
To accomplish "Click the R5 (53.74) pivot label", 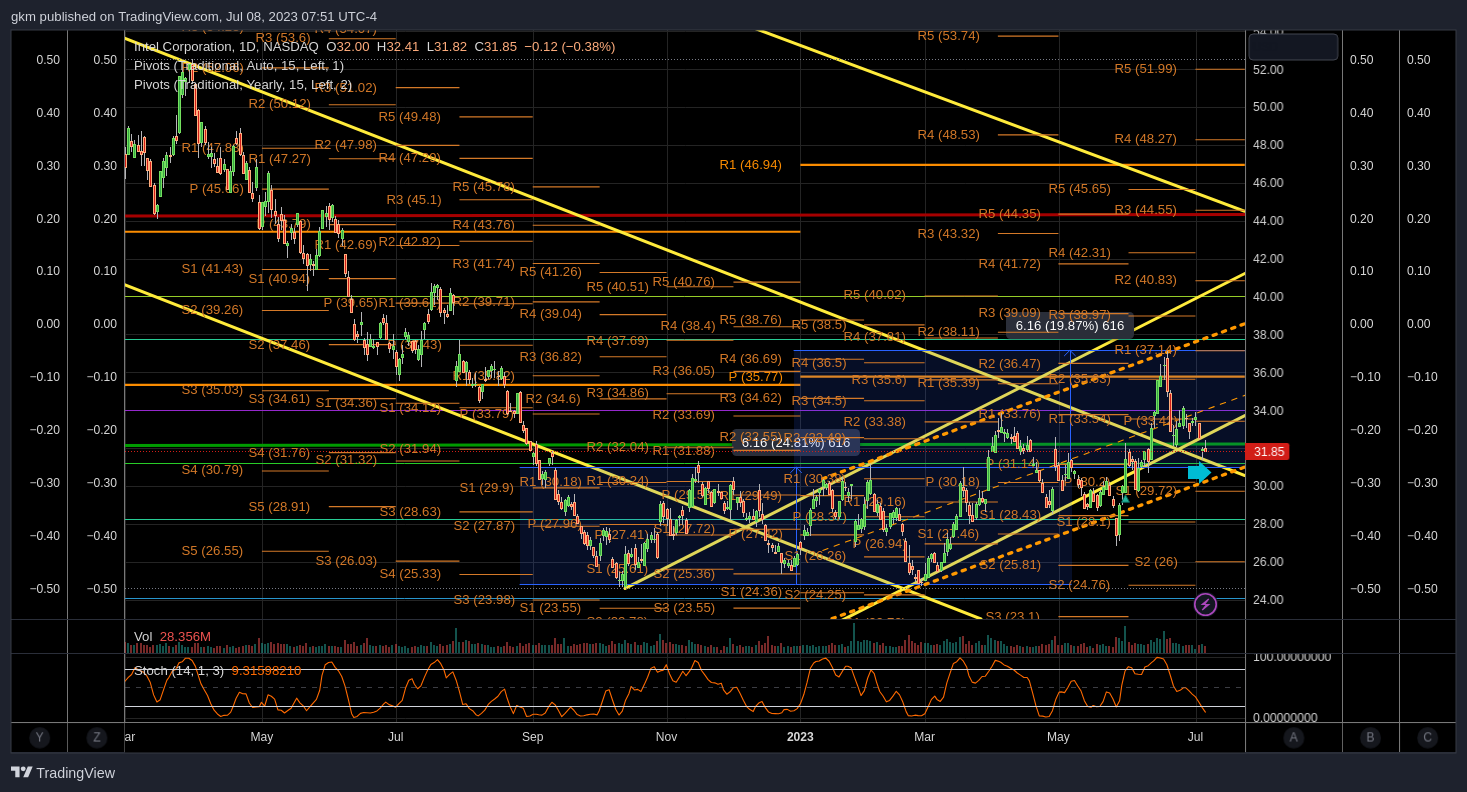I will [x=949, y=36].
